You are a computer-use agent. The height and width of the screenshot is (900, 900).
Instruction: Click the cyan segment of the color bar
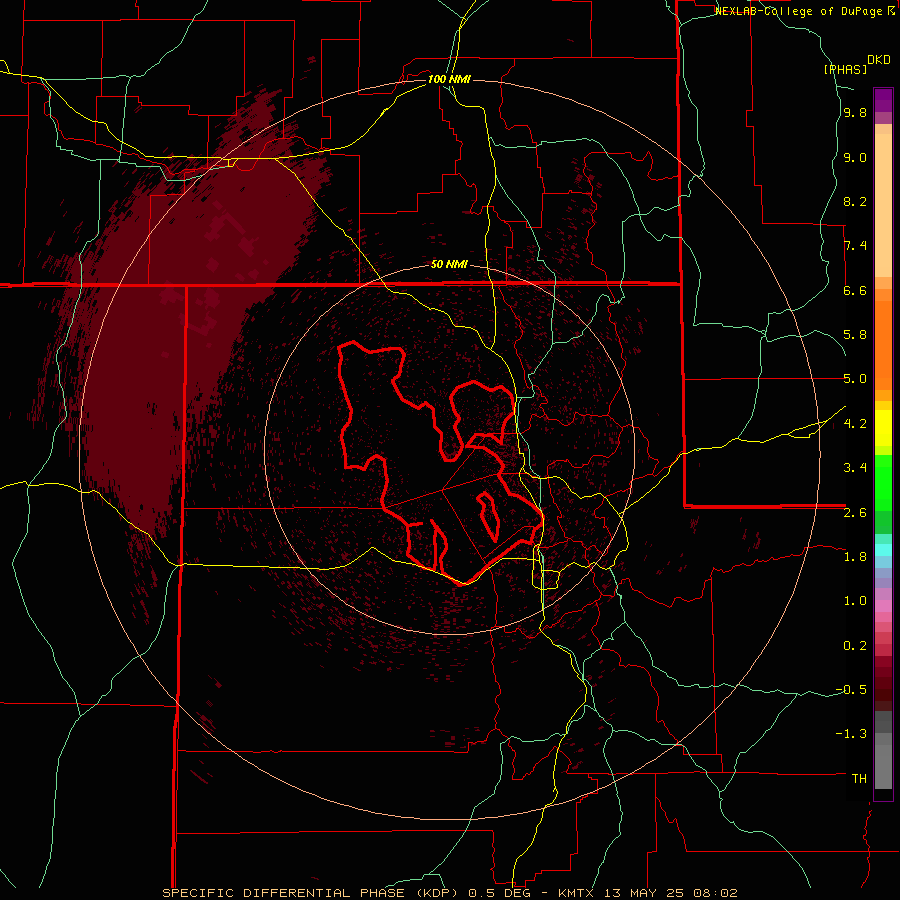click(x=883, y=550)
